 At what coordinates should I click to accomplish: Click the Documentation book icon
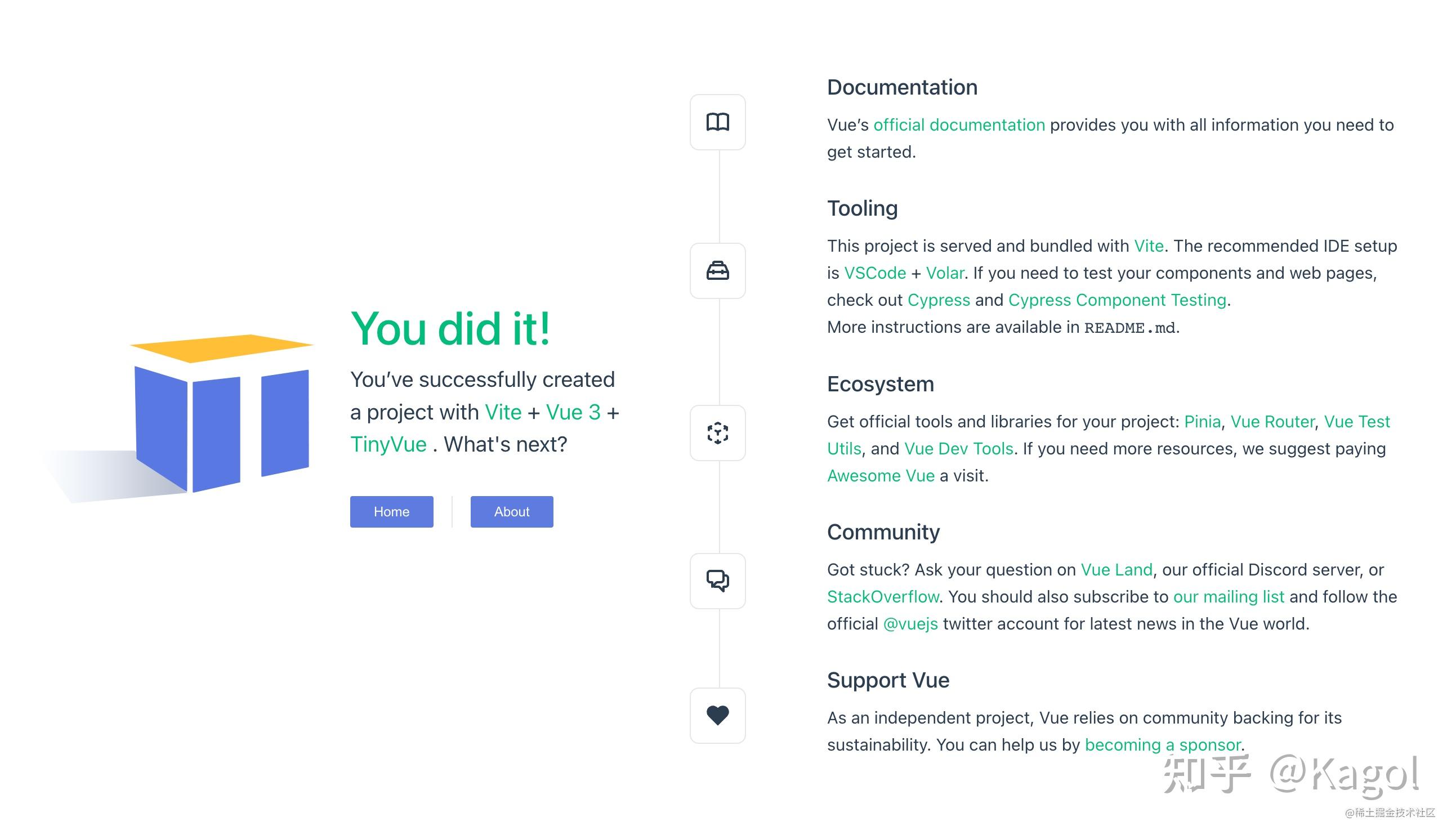pos(717,122)
